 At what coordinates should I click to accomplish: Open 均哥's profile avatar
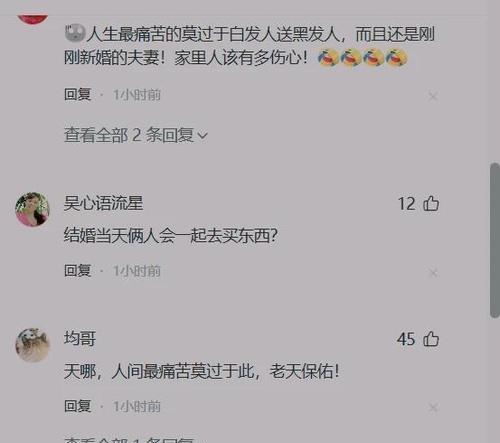[32, 345]
